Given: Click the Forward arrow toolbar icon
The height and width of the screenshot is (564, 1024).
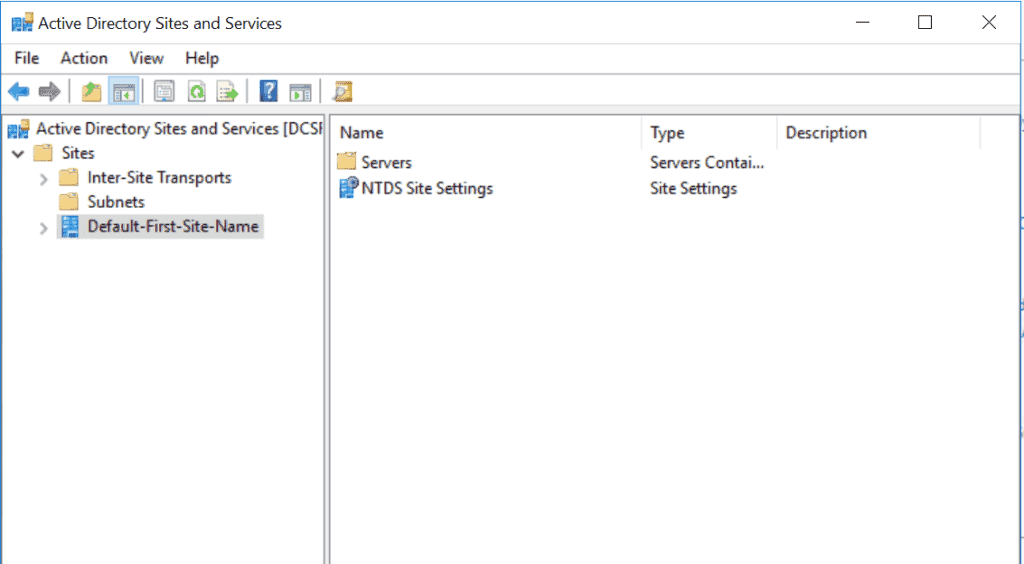Looking at the screenshot, I should pyautogui.click(x=50, y=91).
